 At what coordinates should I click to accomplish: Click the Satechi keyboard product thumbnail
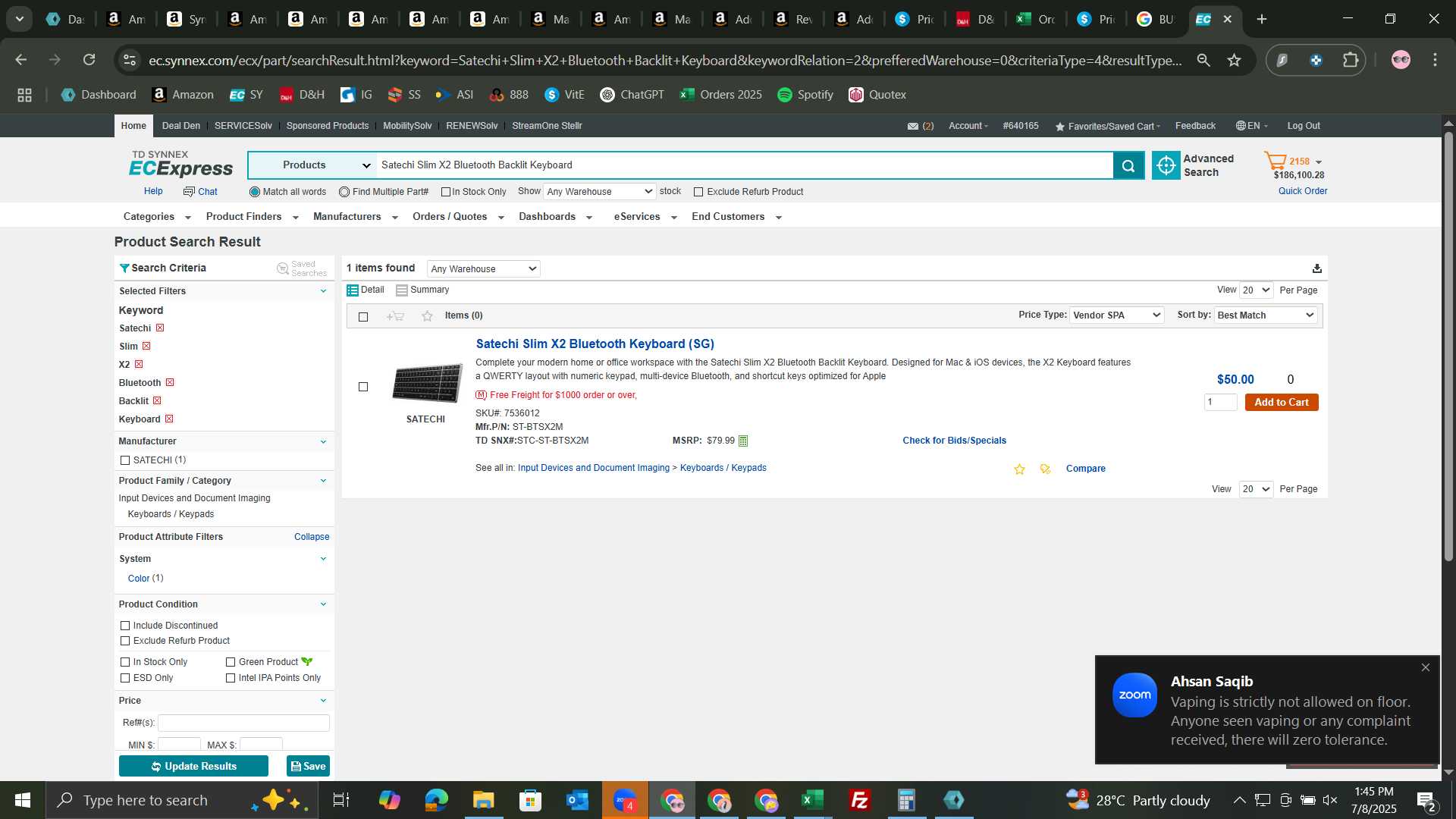[426, 383]
